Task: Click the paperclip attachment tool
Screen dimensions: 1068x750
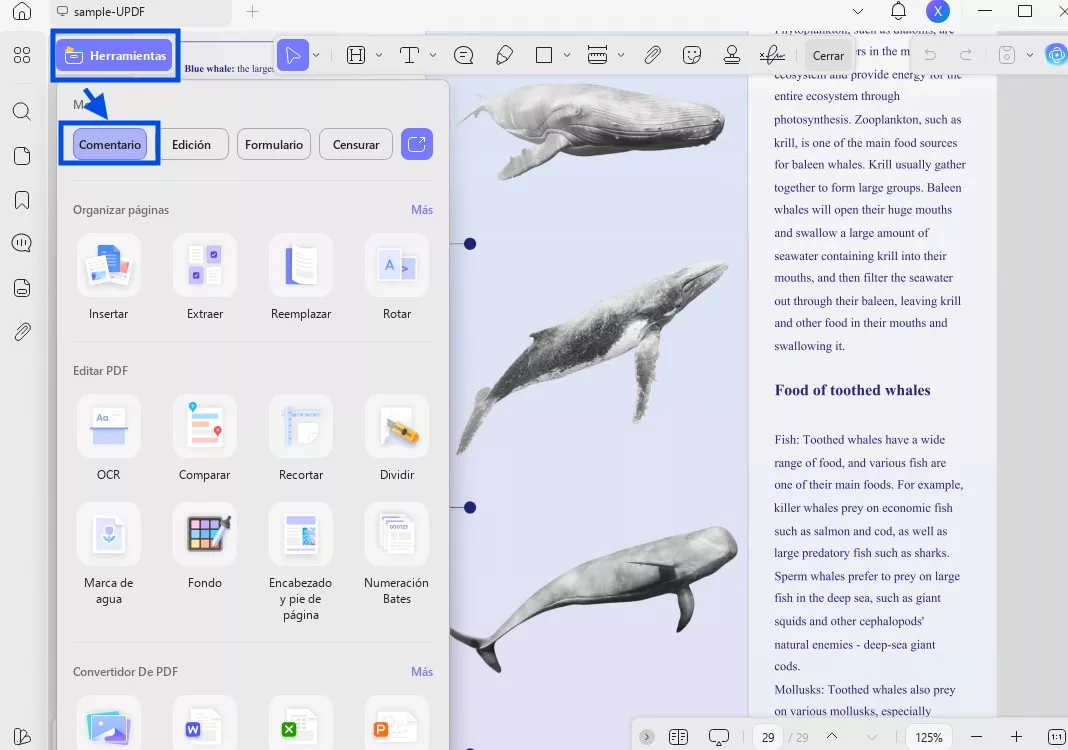Action: [x=652, y=55]
